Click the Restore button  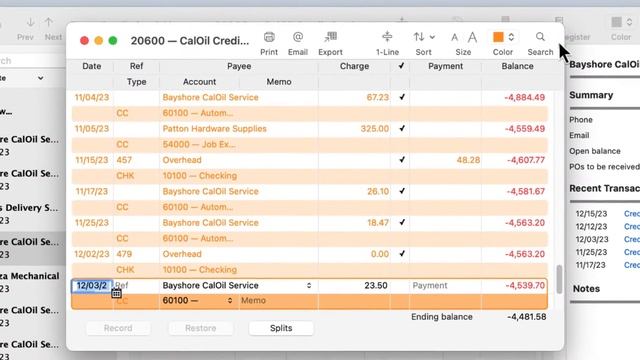coord(200,328)
